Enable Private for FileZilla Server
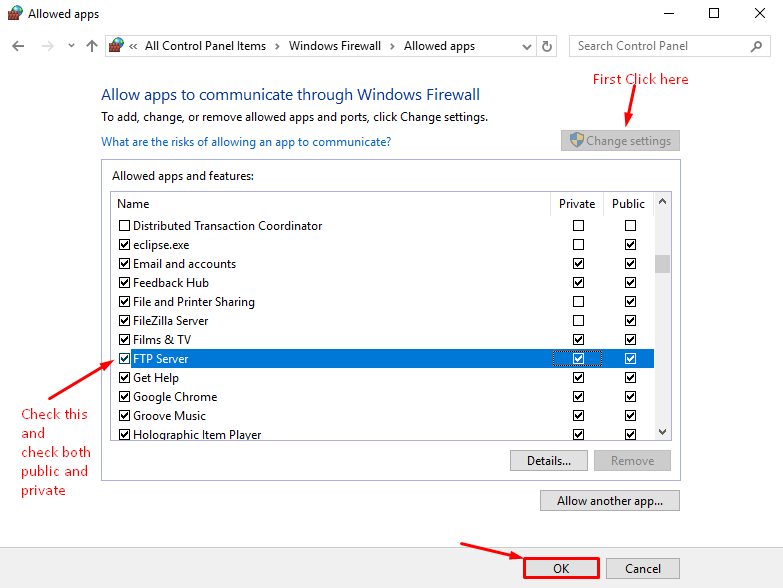Image resolution: width=783 pixels, height=588 pixels. pos(578,320)
